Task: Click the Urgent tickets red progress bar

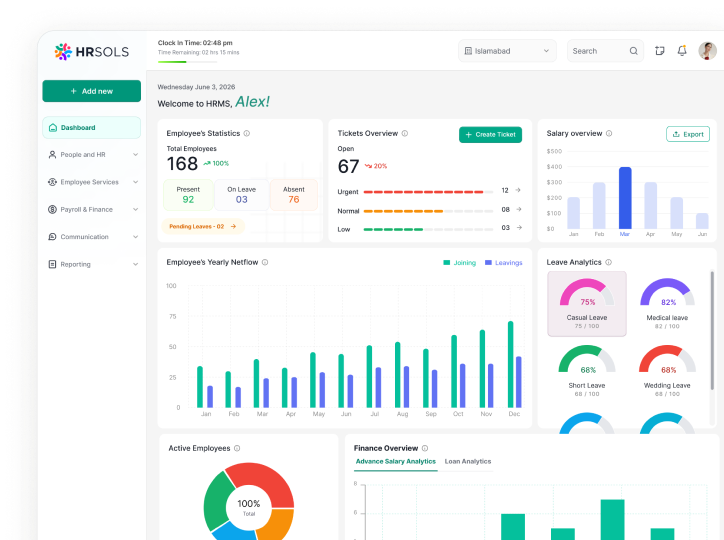Action: 428,192
